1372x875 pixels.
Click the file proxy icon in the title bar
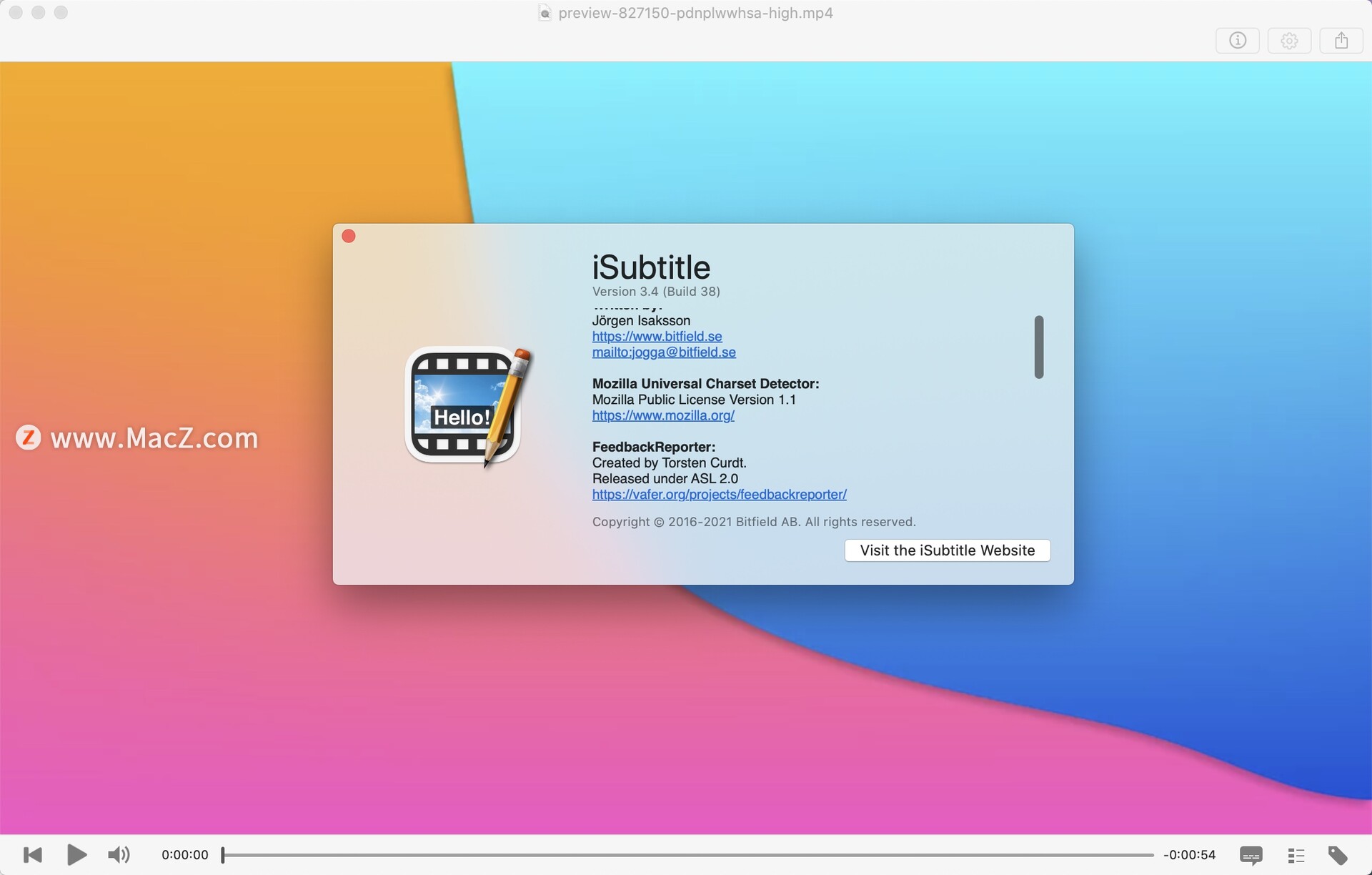click(x=545, y=13)
